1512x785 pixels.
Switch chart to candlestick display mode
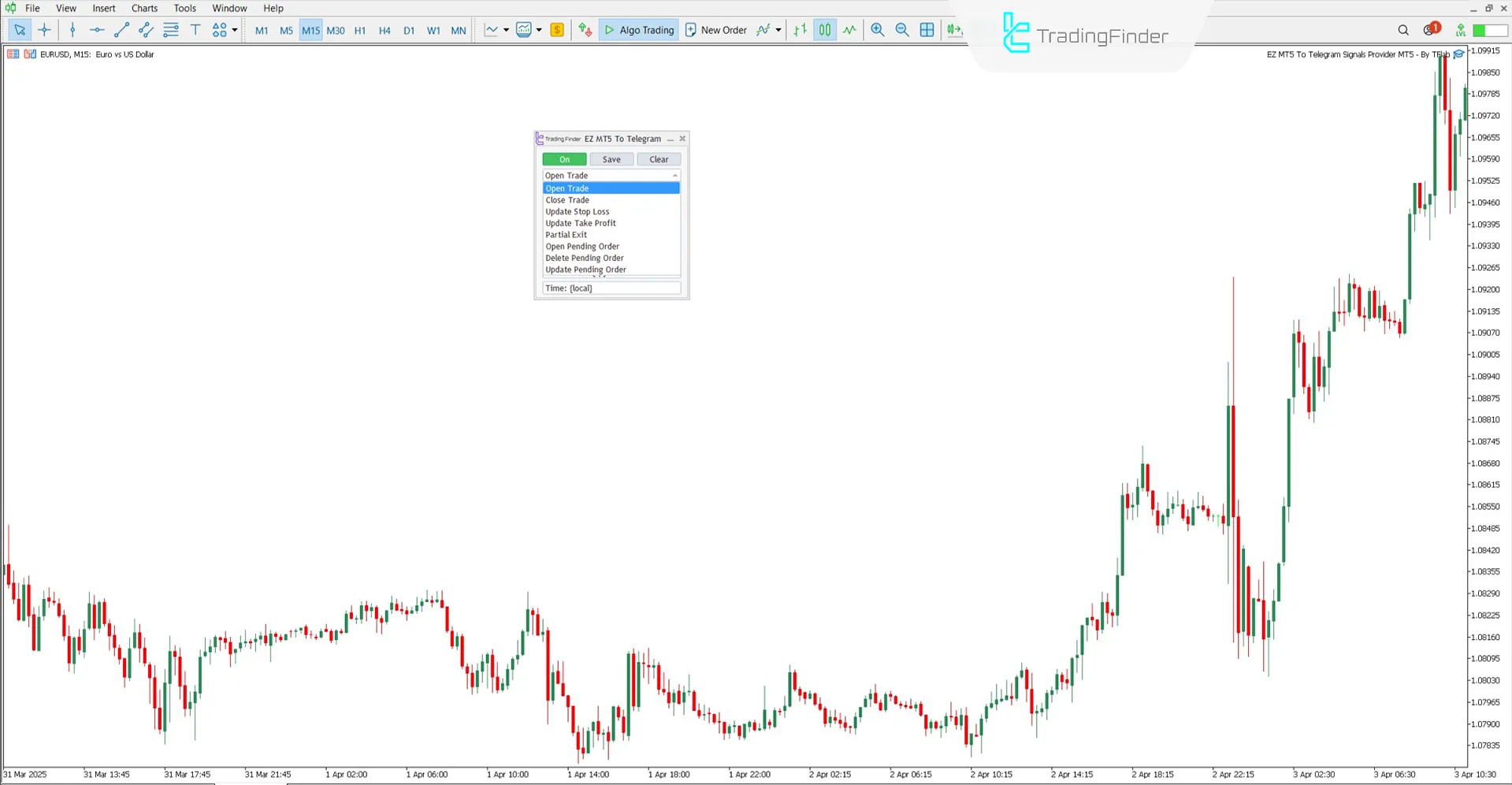(x=824, y=30)
